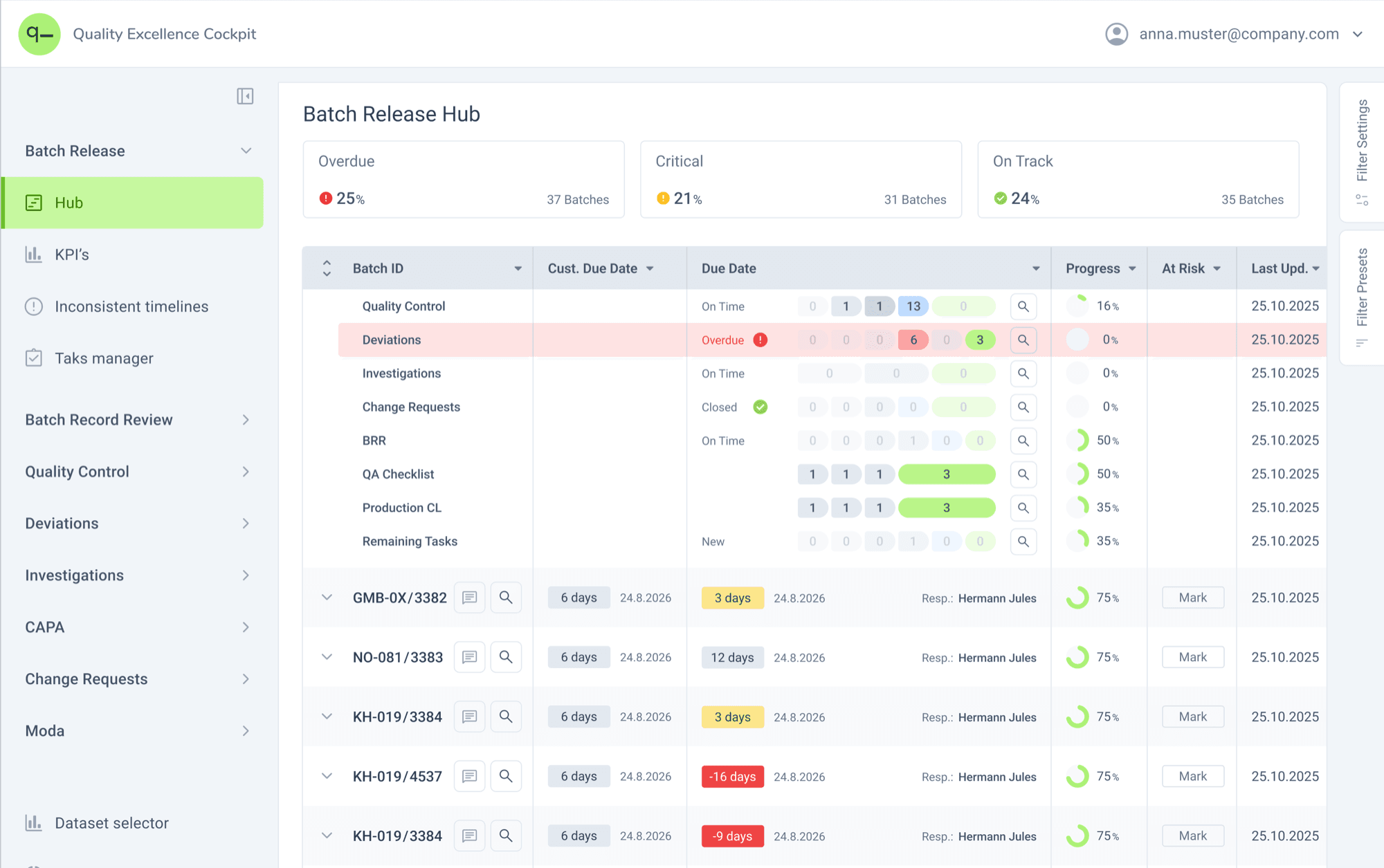This screenshot has height=868, width=1384.
Task: Open Due Date column dropdown
Action: 1036,268
